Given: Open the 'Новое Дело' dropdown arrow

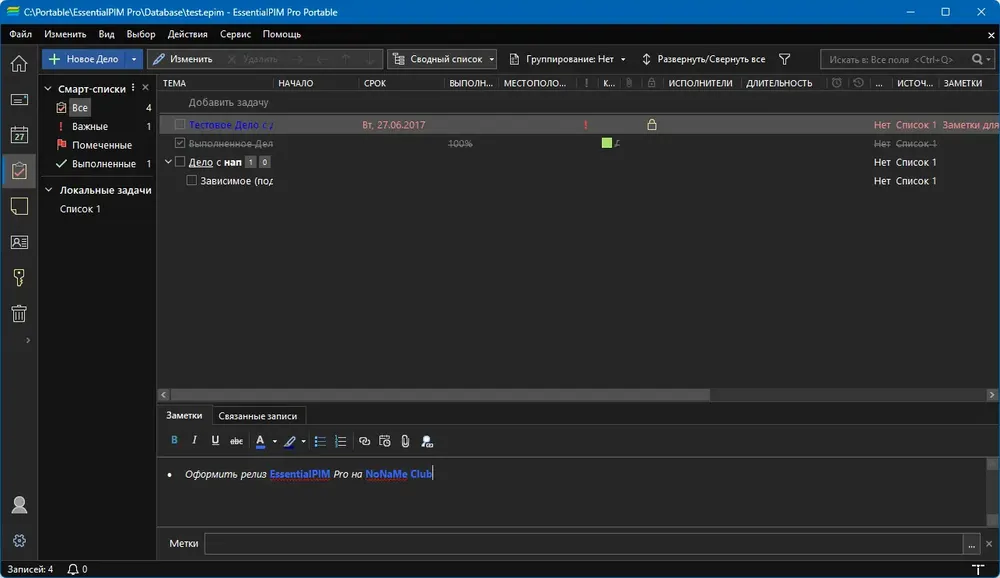Looking at the screenshot, I should [x=134, y=59].
